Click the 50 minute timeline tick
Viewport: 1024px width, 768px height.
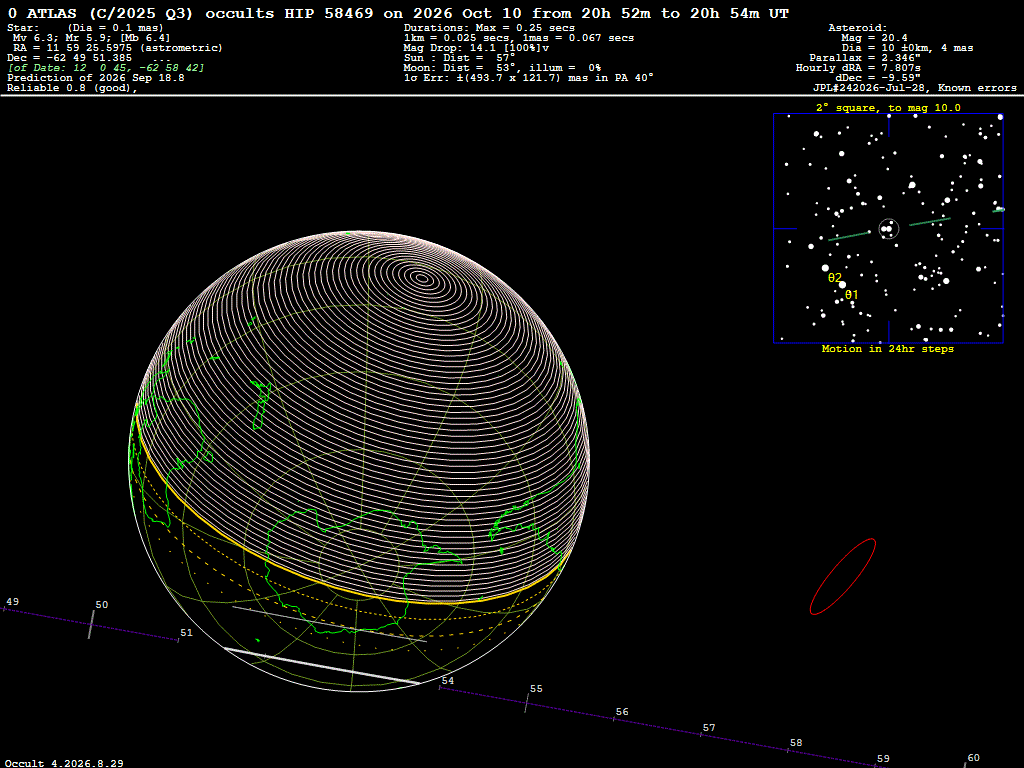coord(91,625)
